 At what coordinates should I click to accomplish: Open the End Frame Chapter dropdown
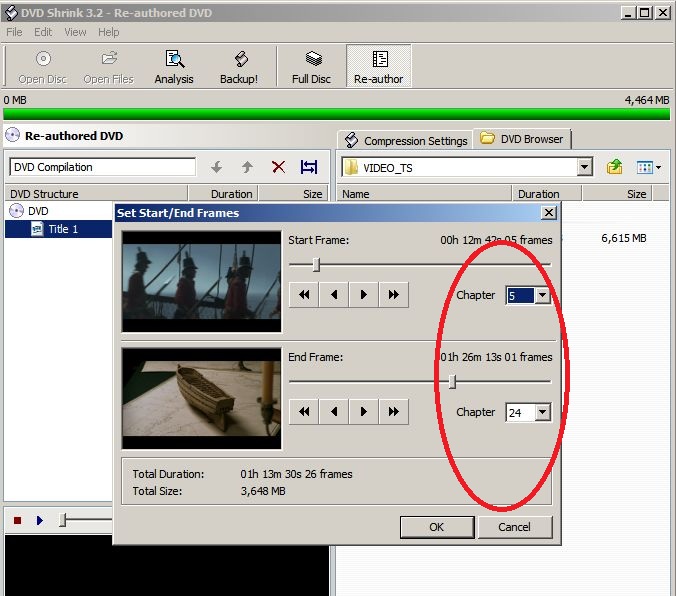542,412
